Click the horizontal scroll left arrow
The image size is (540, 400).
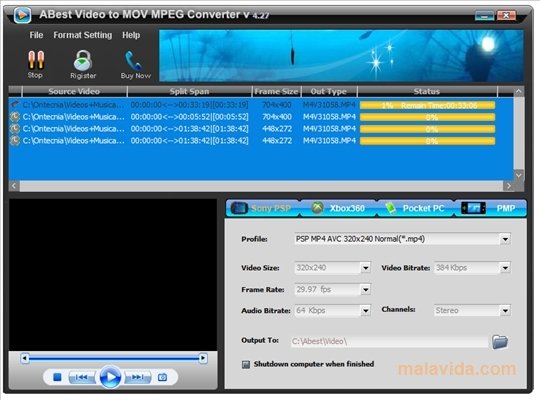pos(14,186)
